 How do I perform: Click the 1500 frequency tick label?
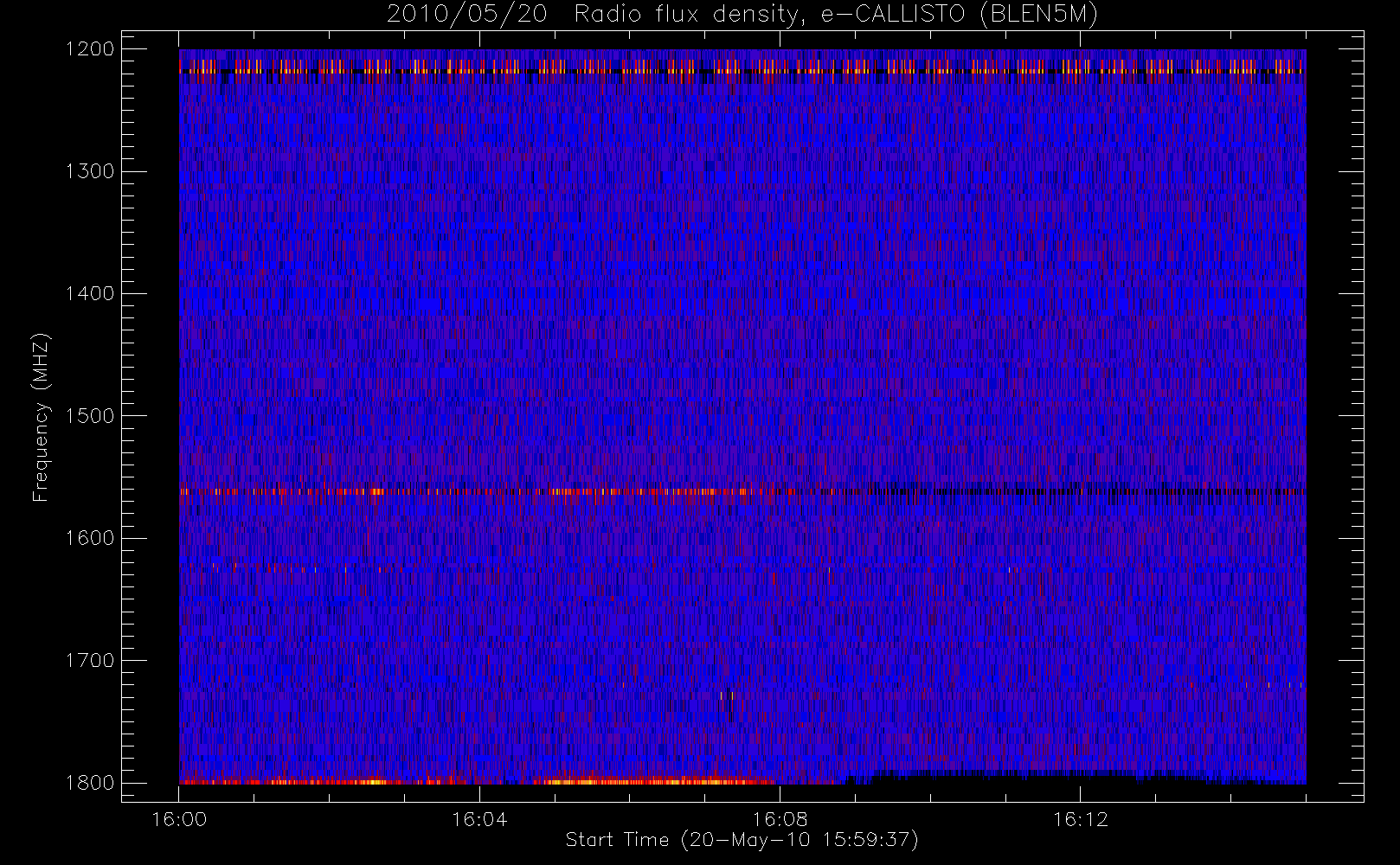[x=90, y=416]
